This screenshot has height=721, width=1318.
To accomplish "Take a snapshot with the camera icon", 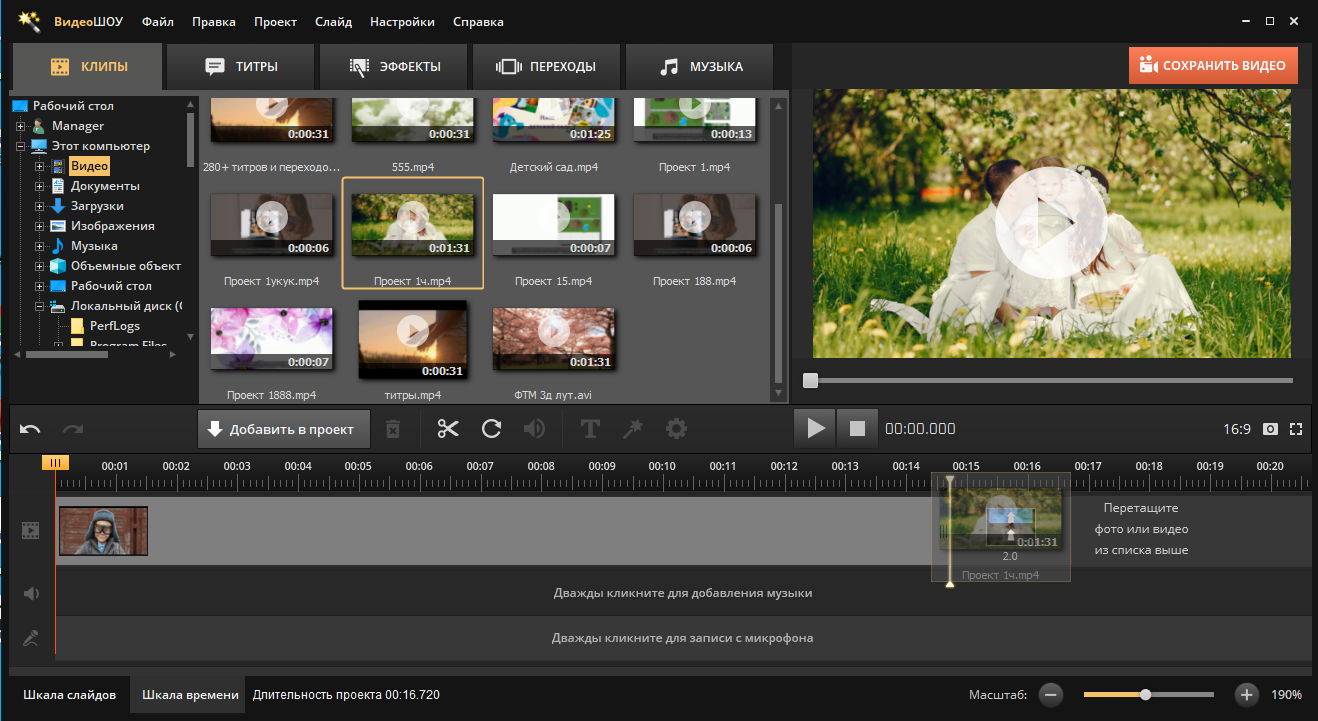I will click(x=1270, y=429).
